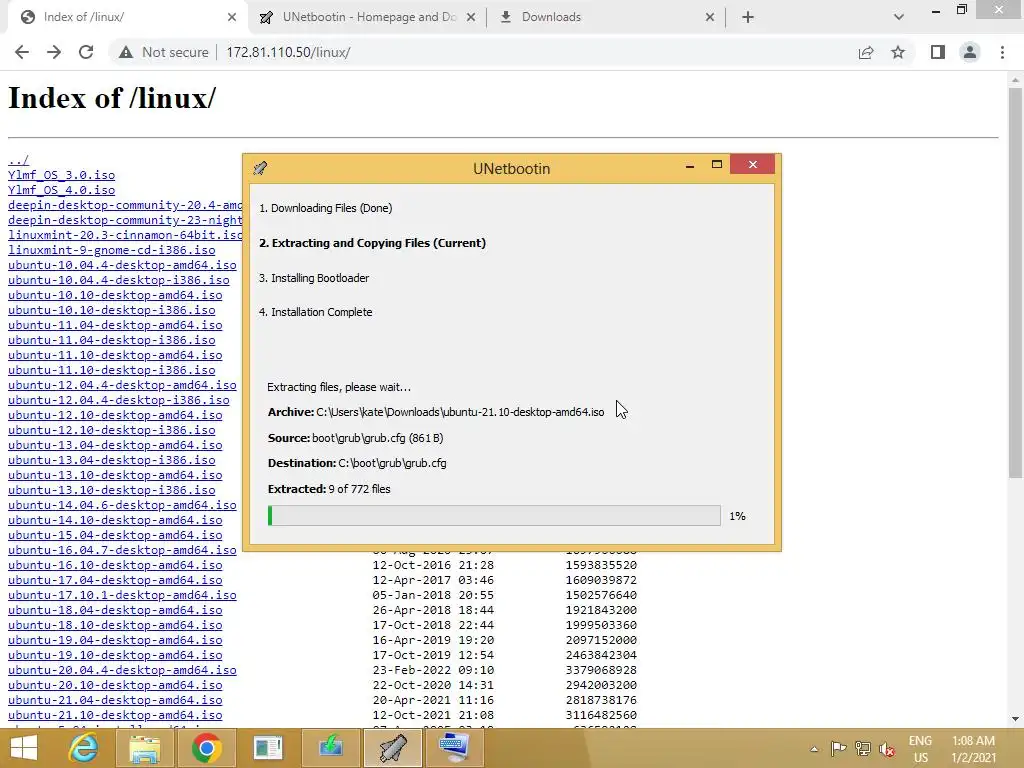Click Chrome icon in taskbar
Screen dimensions: 1024x768
(206, 748)
